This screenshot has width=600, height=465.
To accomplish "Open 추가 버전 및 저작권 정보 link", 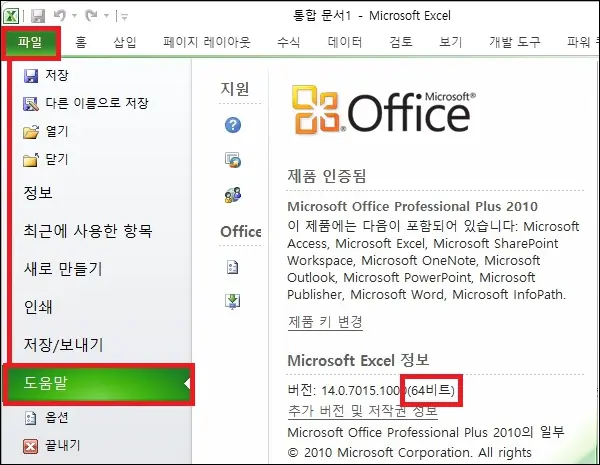I will (x=363, y=411).
